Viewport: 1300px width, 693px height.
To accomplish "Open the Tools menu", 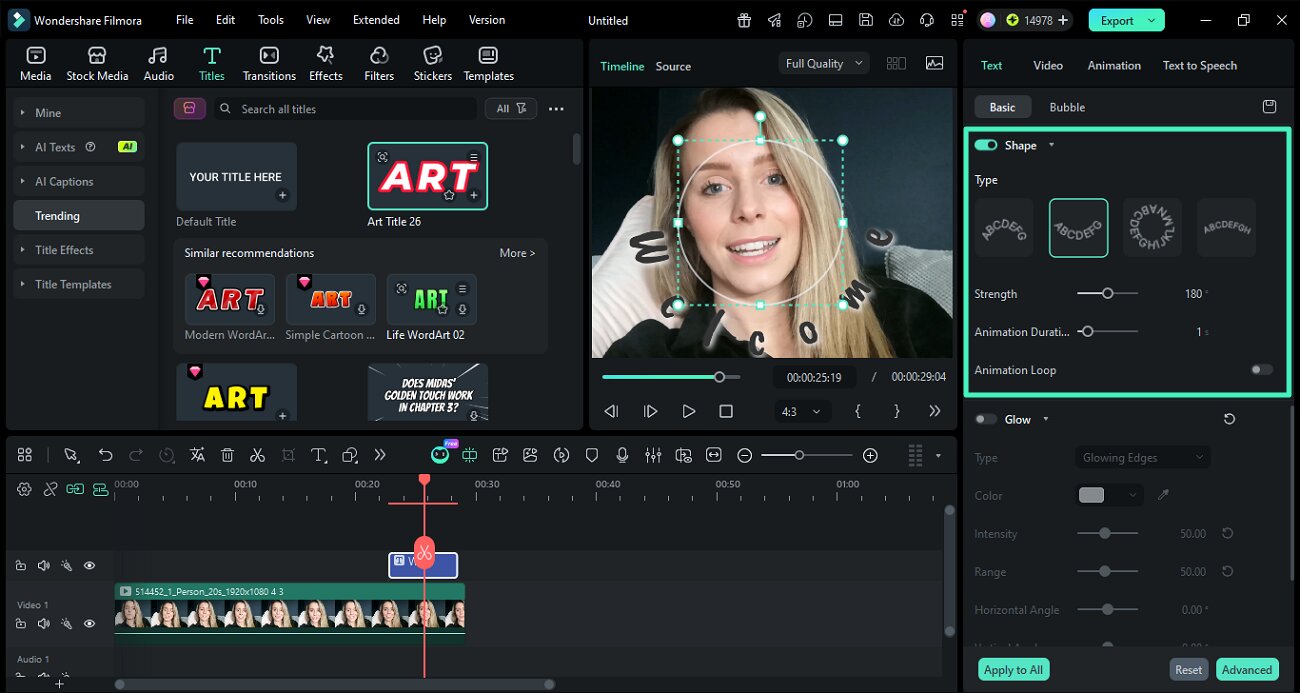I will coord(271,20).
